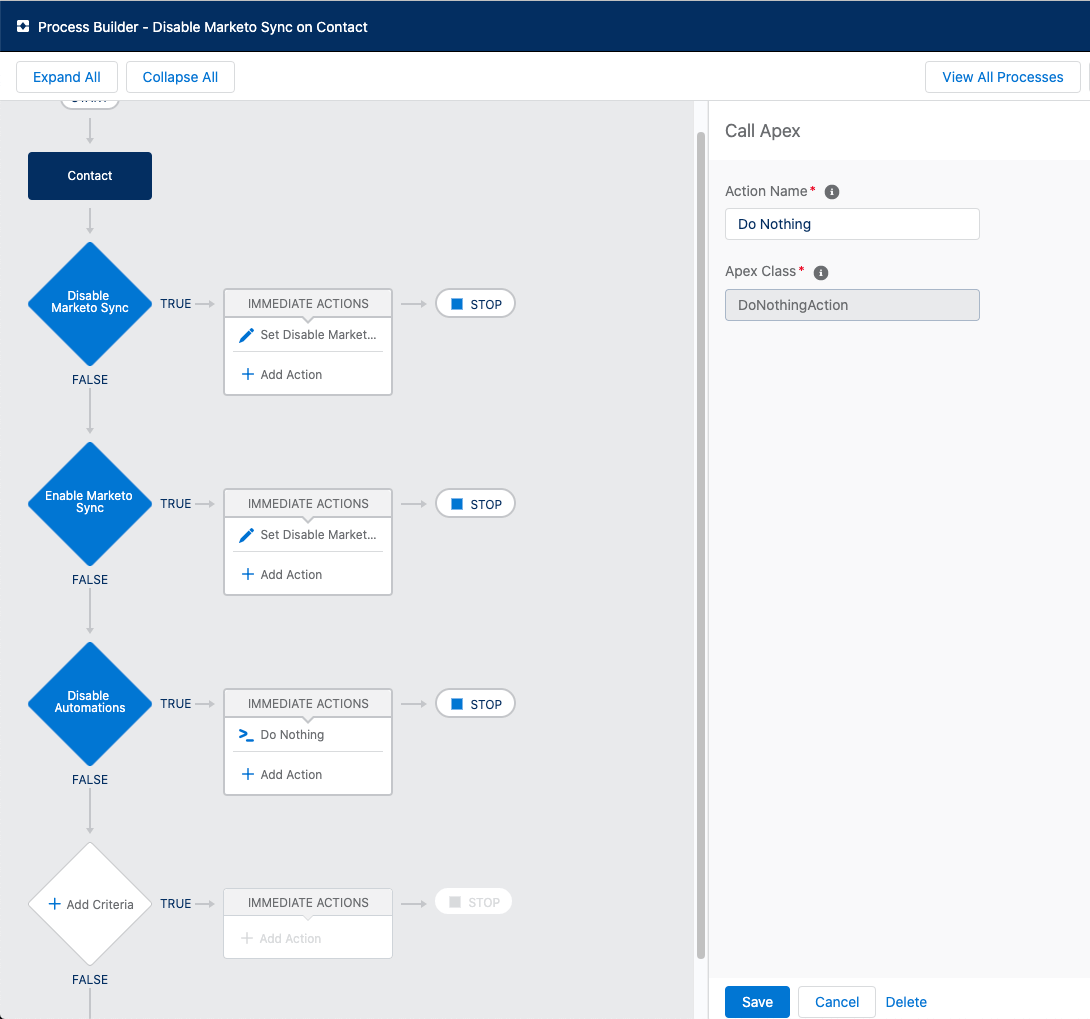Open first Set Disable Marketo pencil action

[308, 335]
